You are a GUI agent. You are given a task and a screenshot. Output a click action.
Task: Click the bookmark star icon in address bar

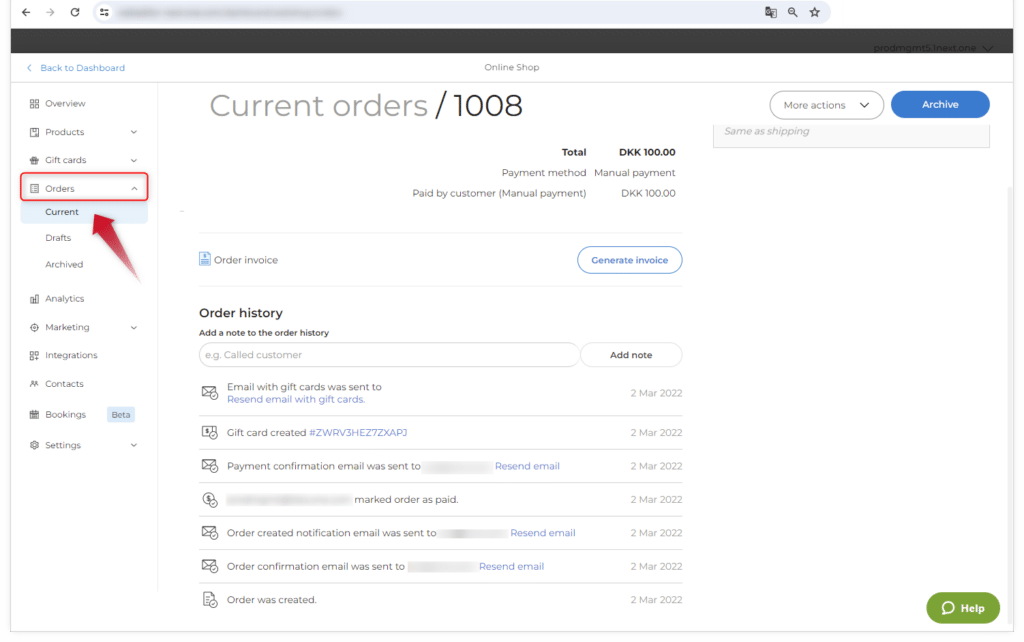click(x=814, y=12)
